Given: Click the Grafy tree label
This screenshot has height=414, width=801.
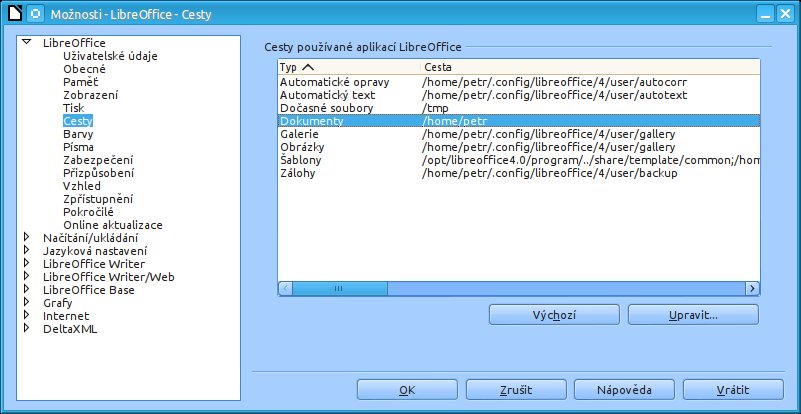Looking at the screenshot, I should pyautogui.click(x=57, y=303).
